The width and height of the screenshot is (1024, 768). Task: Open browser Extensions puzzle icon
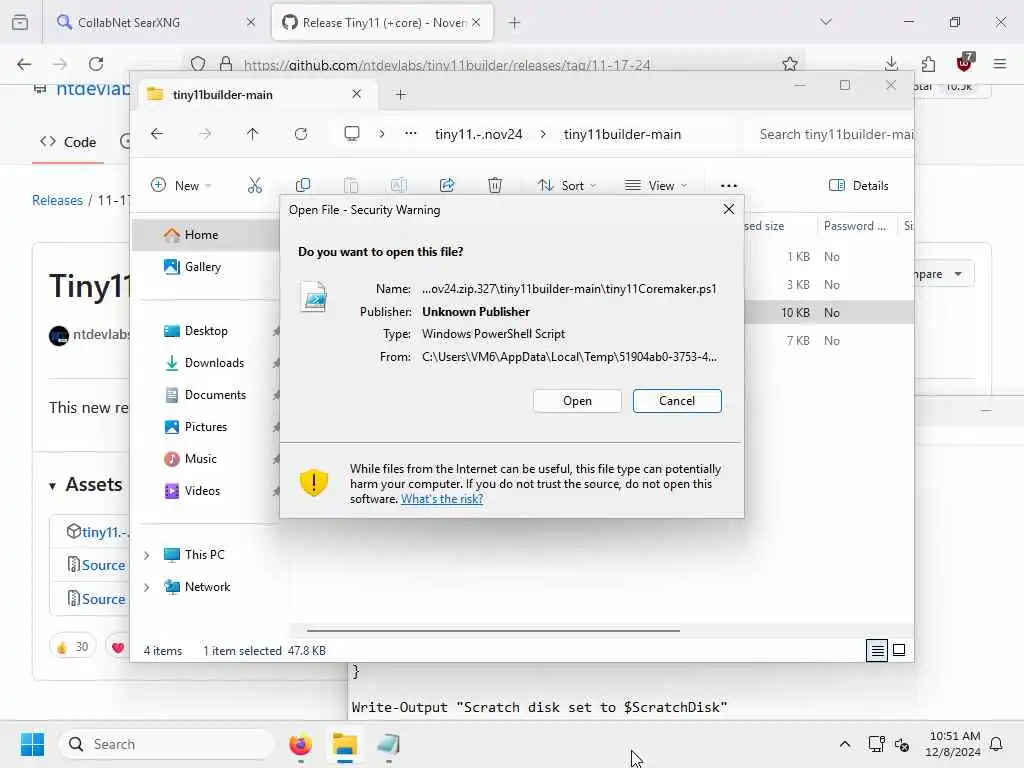click(928, 64)
